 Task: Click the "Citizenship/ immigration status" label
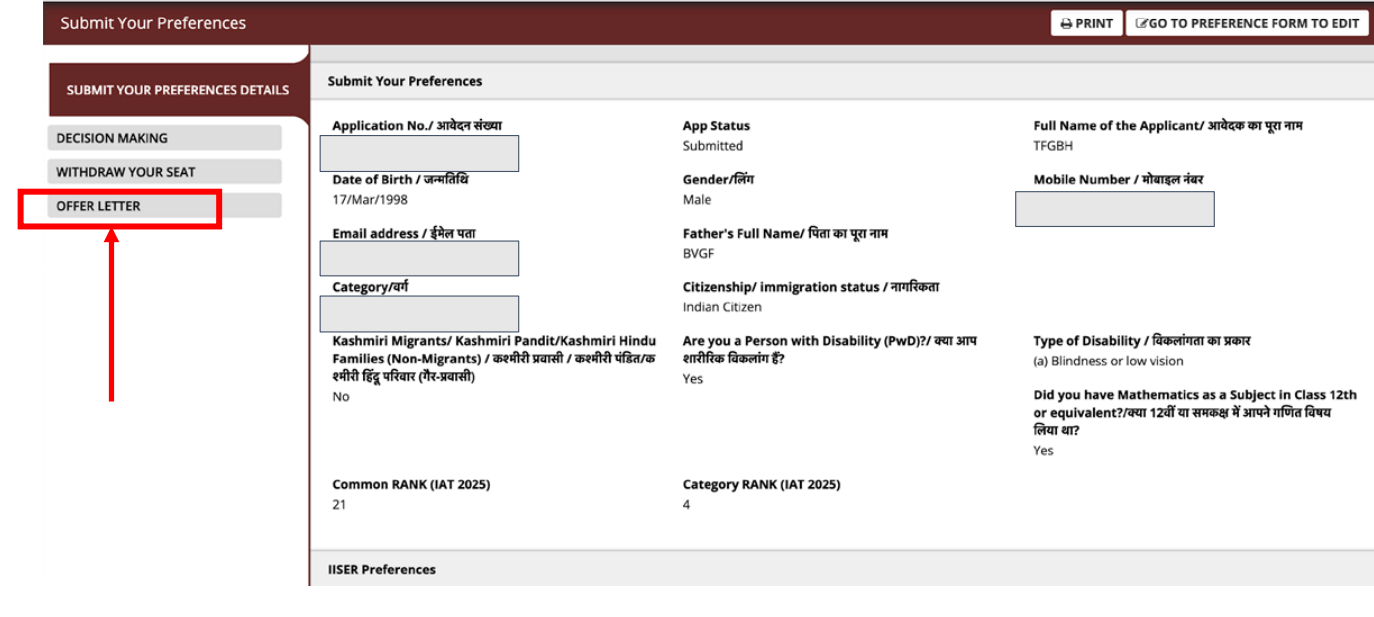coord(811,287)
